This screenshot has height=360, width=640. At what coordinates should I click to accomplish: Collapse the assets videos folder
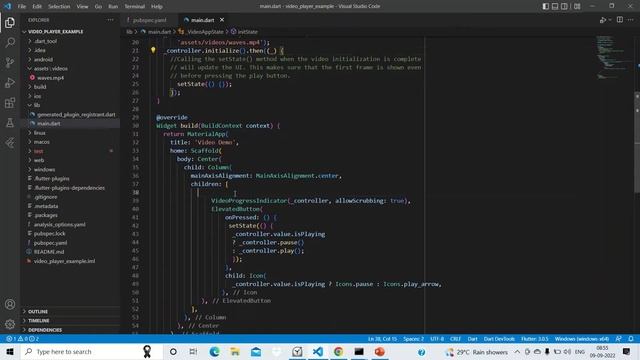[51, 69]
